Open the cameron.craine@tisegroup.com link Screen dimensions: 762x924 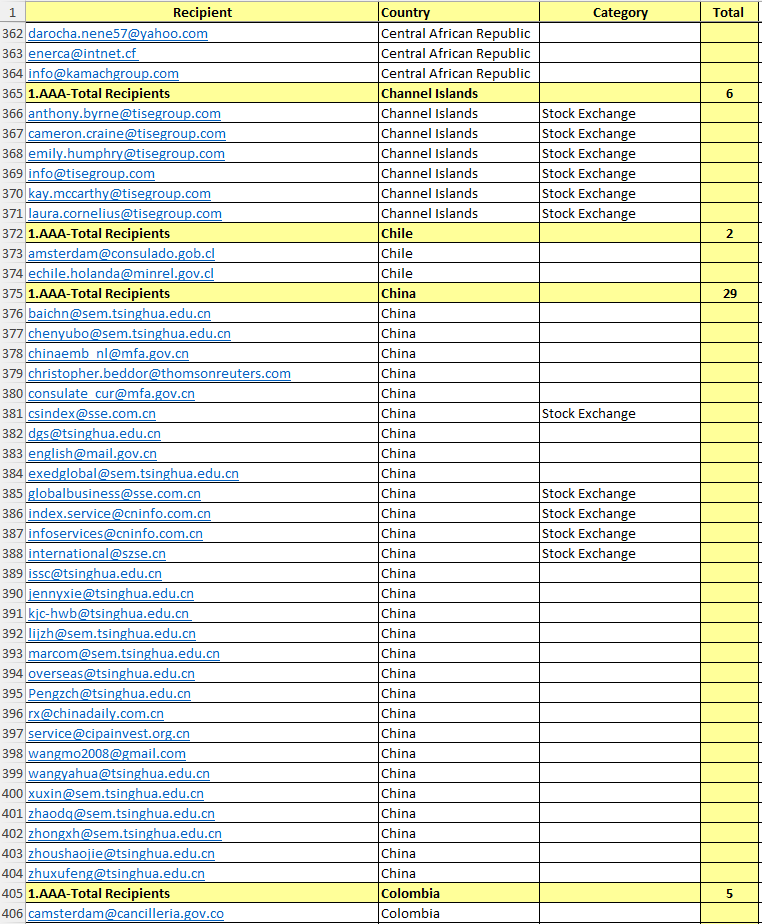coord(127,134)
